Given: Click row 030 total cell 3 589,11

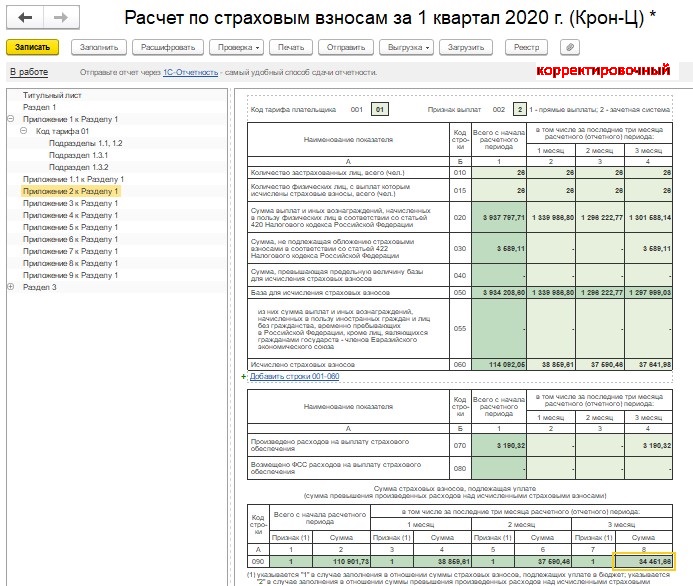Looking at the screenshot, I should click(499, 249).
